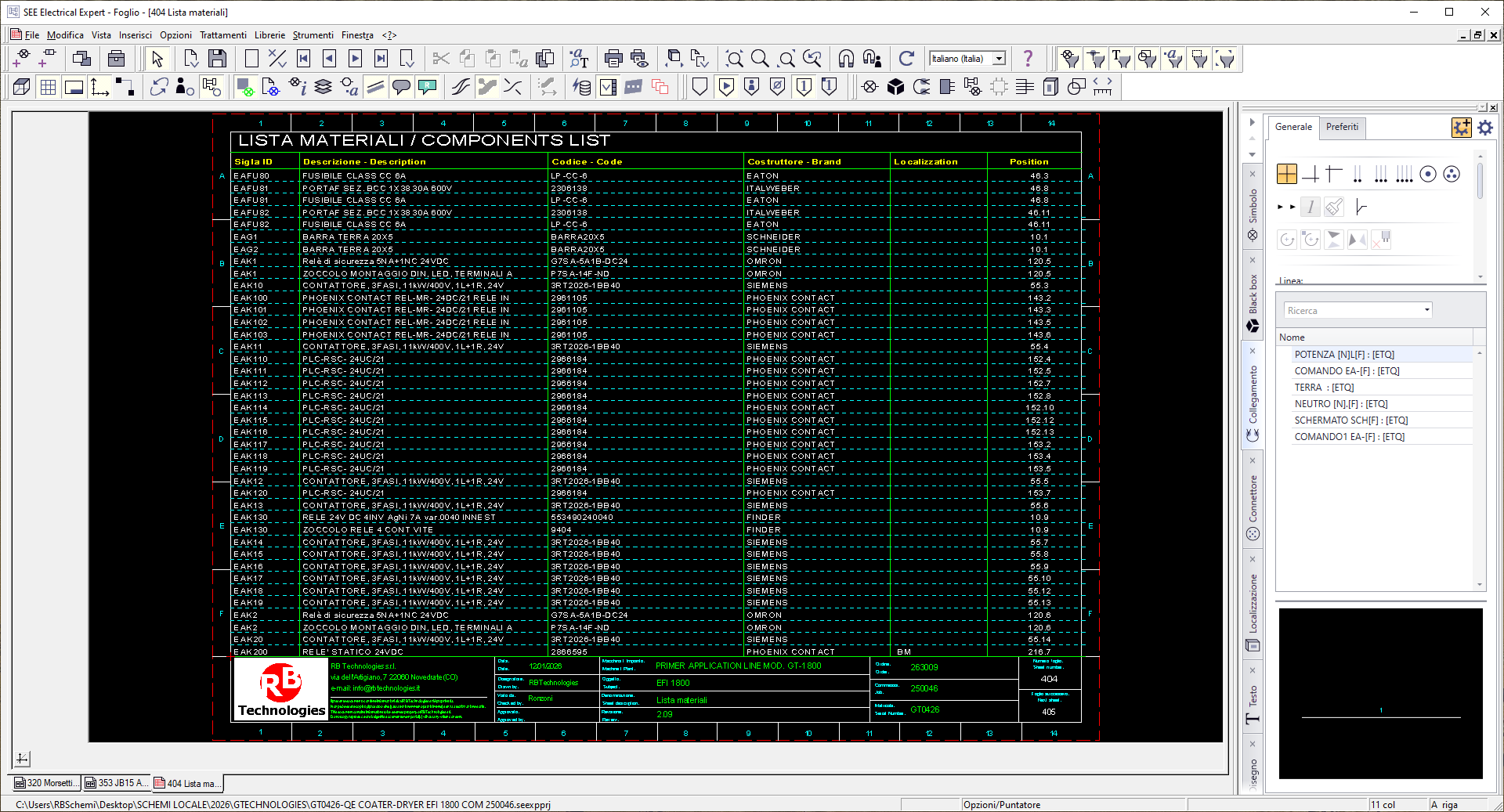The image size is (1504, 812).
Task: Click the Zoom previous icon with back arrow
Action: (x=812, y=59)
